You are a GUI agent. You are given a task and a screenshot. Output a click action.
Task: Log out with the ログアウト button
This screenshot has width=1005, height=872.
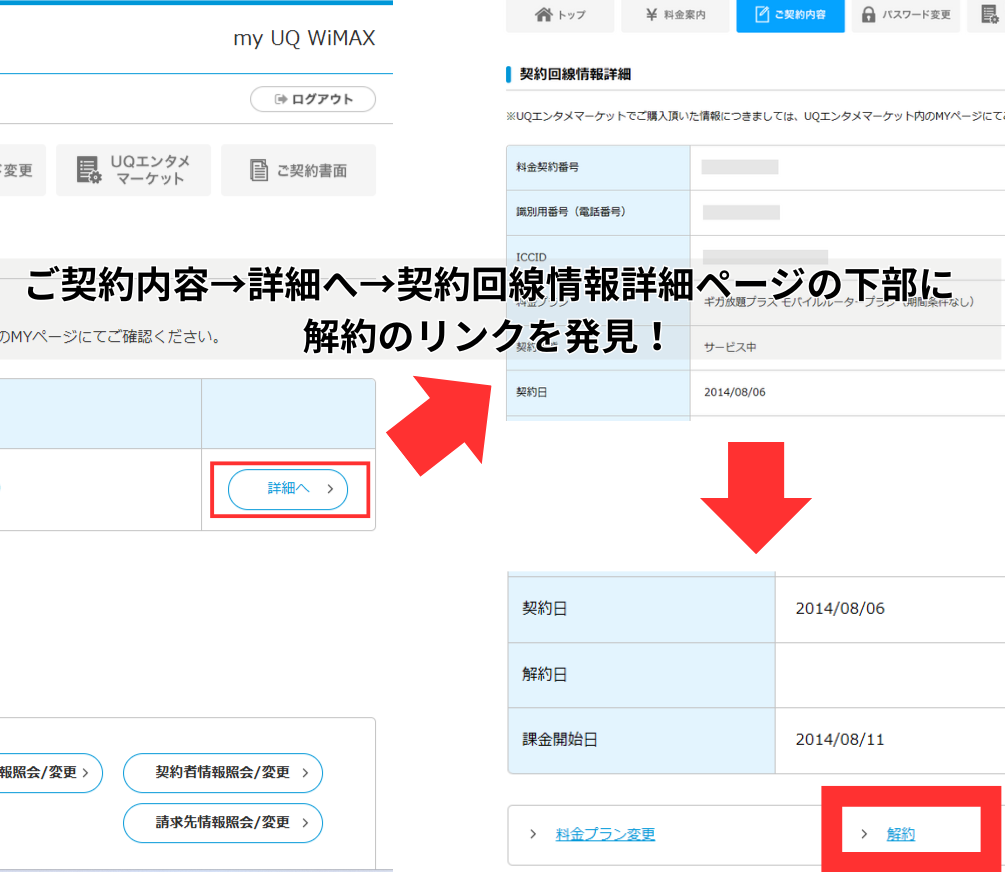tap(313, 99)
